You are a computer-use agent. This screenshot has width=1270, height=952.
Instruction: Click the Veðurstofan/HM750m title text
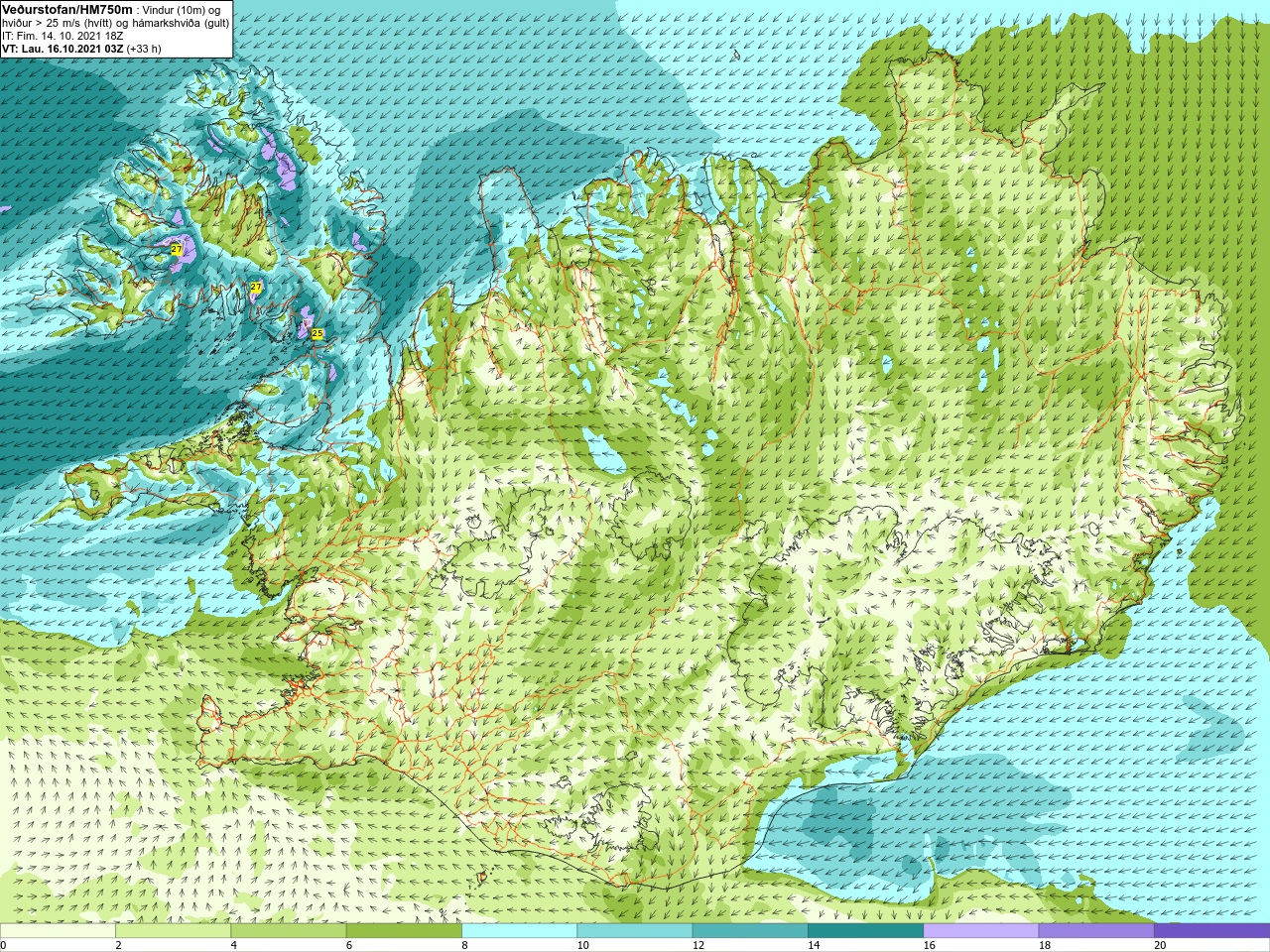pyautogui.click(x=66, y=9)
